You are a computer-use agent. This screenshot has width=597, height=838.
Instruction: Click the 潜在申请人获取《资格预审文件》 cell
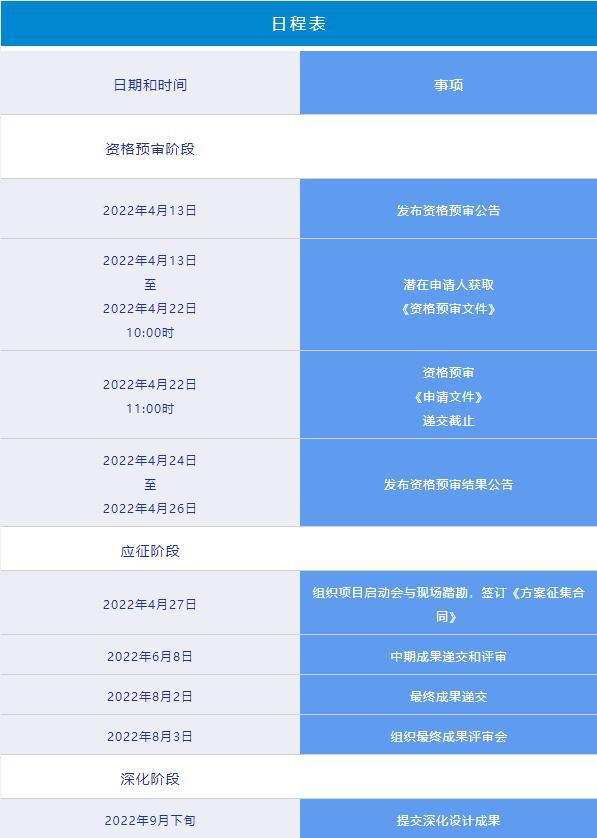[448, 295]
